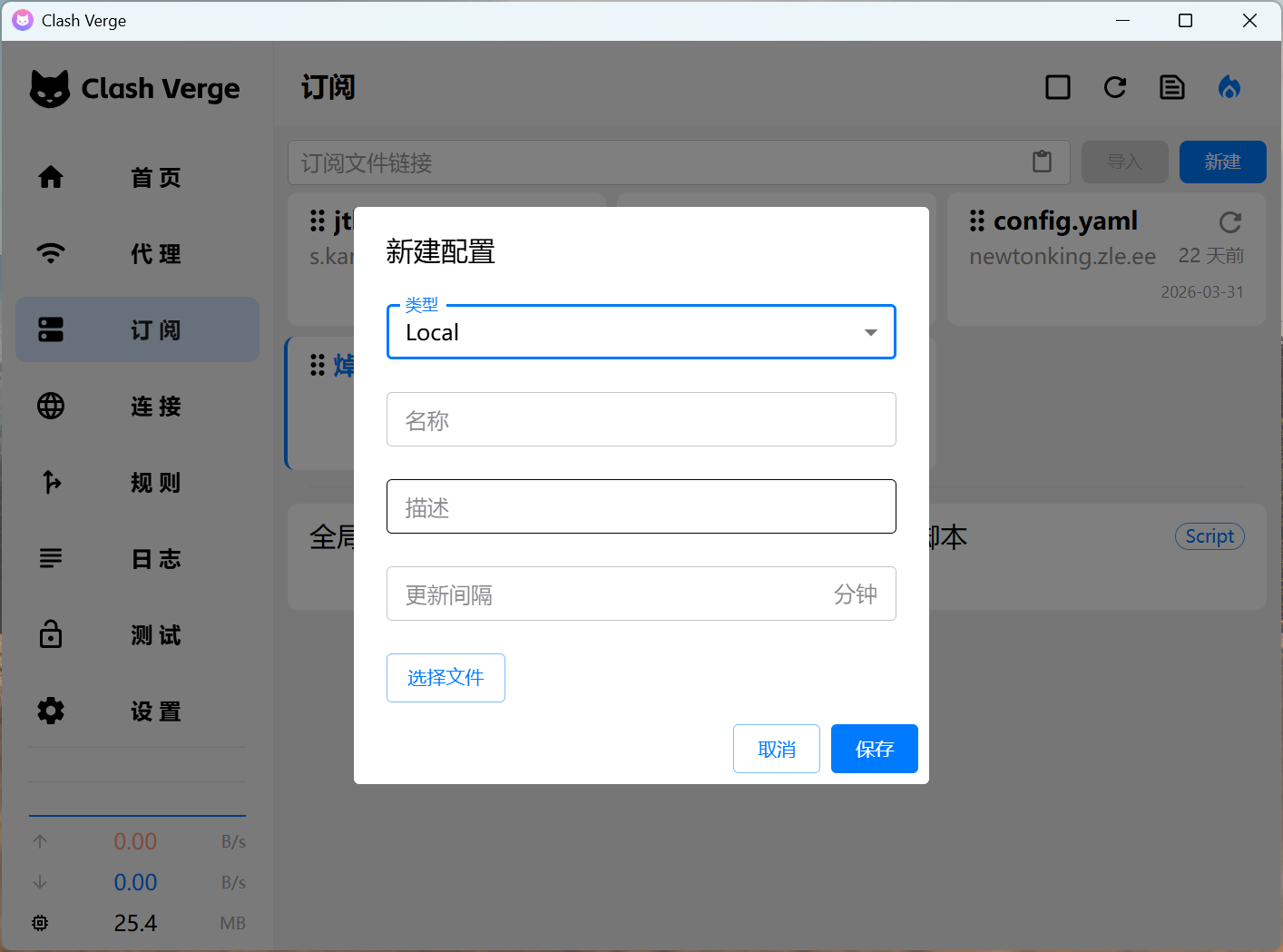This screenshot has height=952, width=1283.
Task: Refresh all subscriptions with the header refresh icon
Action: (x=1115, y=87)
